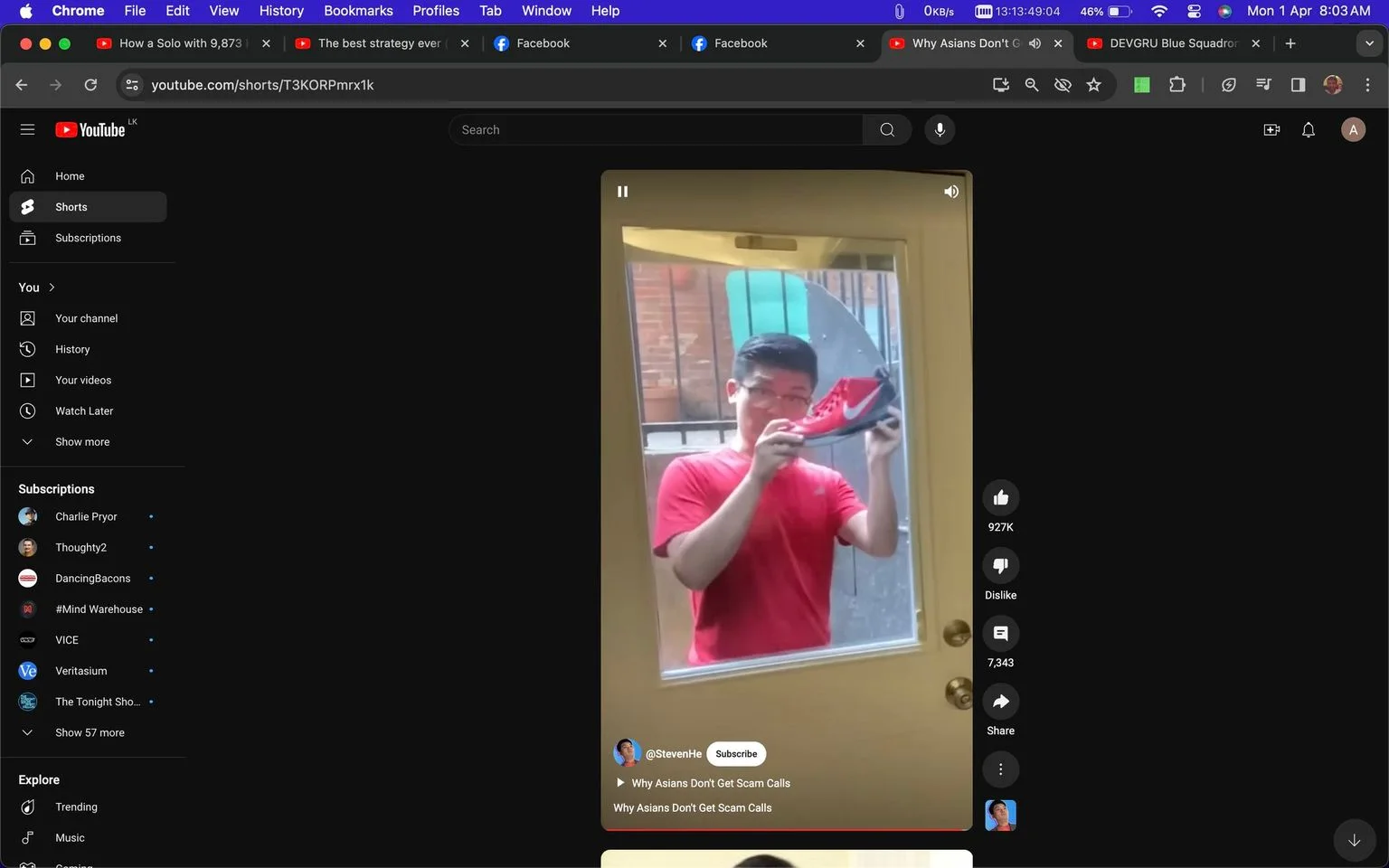The width and height of the screenshot is (1389, 868).
Task: Click the YouTube search input field
Action: [656, 130]
